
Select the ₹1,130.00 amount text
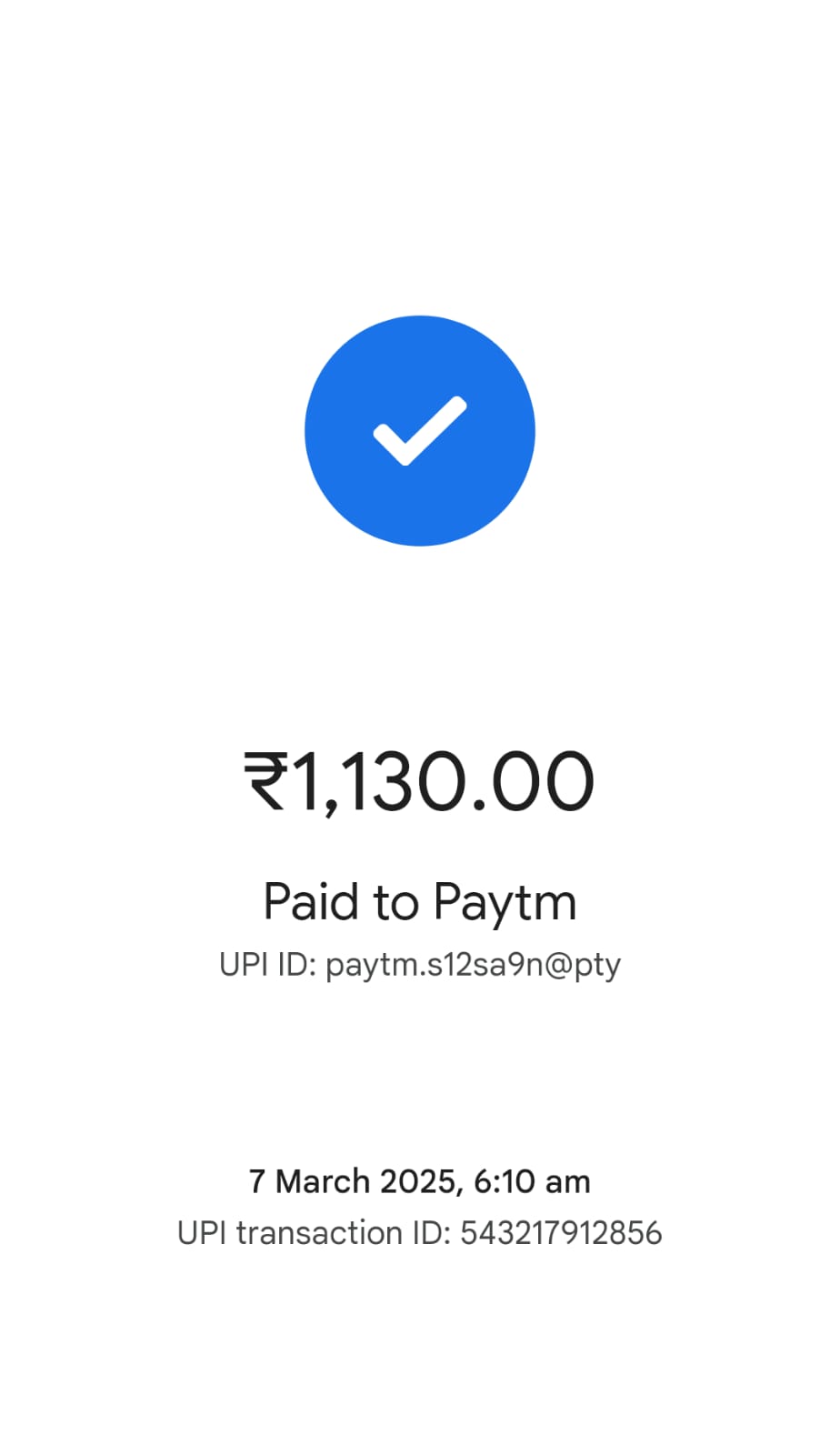coord(419,782)
